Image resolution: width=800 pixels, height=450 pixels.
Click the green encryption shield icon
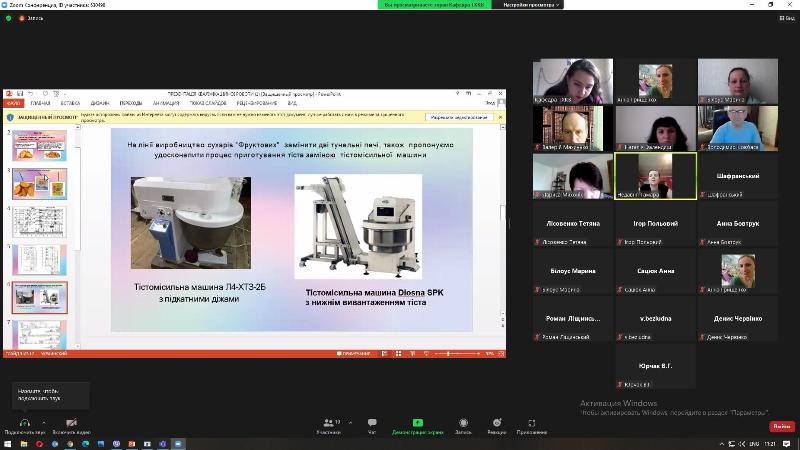click(8, 18)
